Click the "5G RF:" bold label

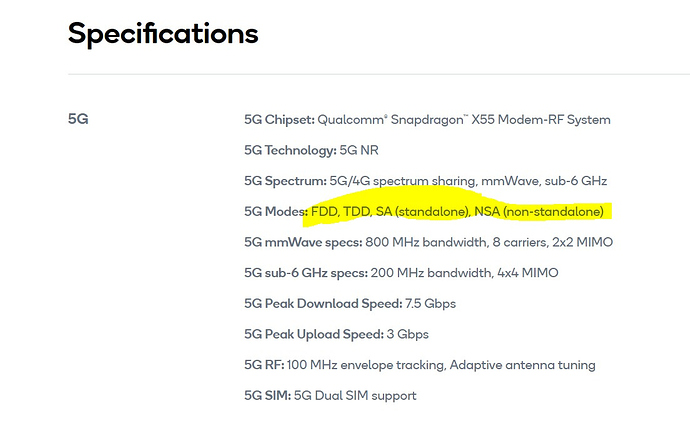point(265,365)
